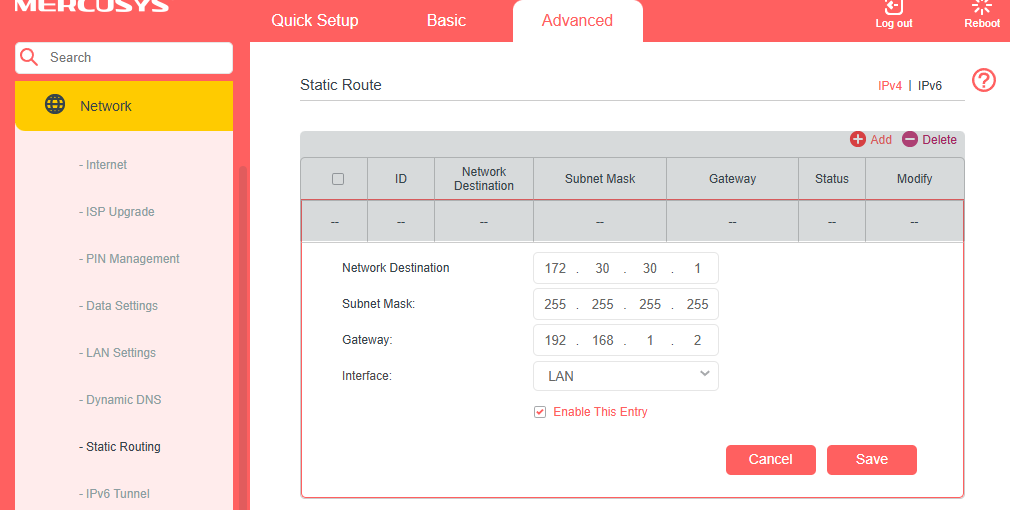Open the Interface LAN dropdown

click(625, 376)
